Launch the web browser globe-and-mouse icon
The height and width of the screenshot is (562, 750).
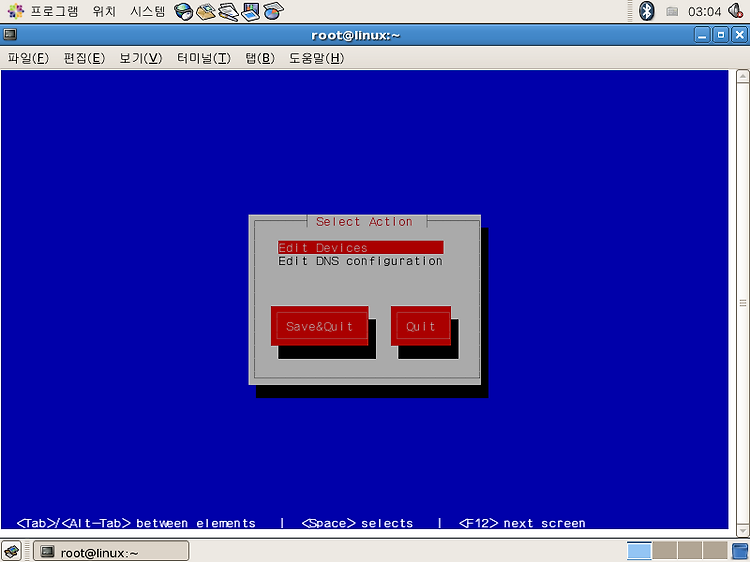click(x=183, y=11)
